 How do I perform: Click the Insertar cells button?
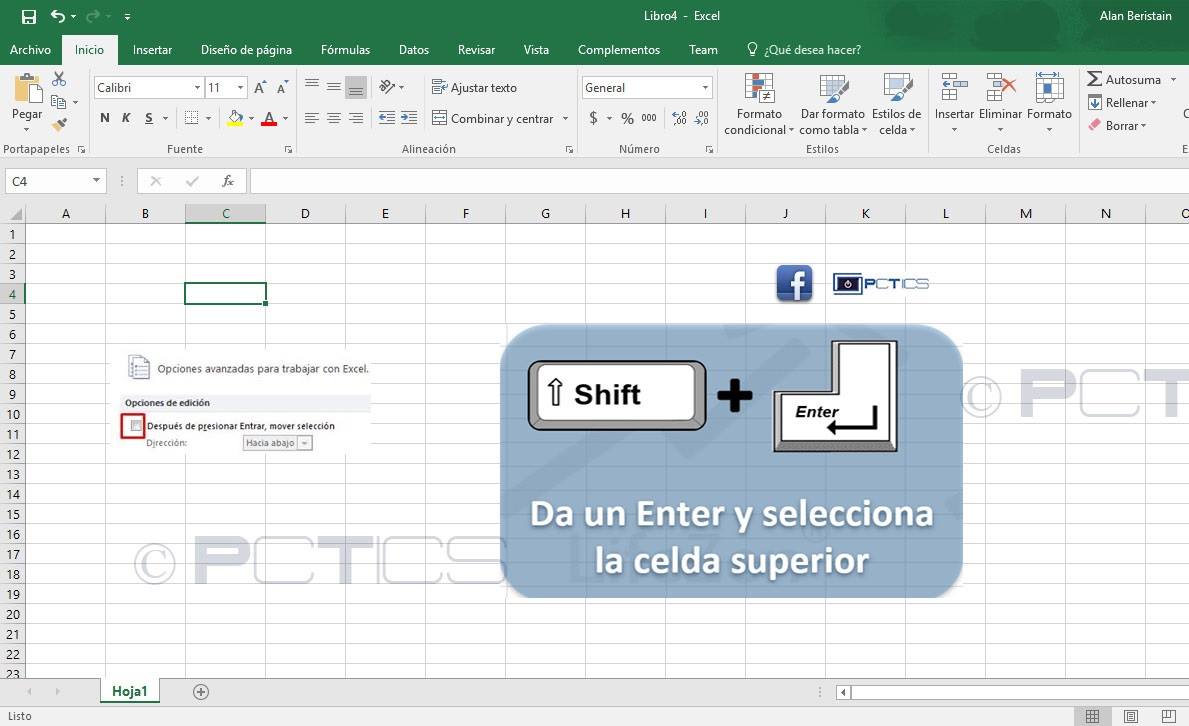point(954,102)
